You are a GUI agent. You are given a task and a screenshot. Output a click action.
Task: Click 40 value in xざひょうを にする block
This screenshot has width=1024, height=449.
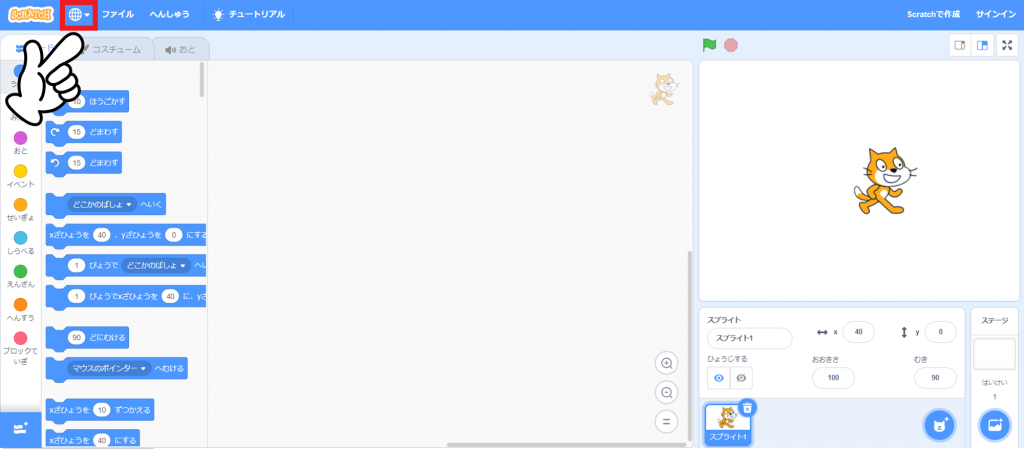[101, 441]
